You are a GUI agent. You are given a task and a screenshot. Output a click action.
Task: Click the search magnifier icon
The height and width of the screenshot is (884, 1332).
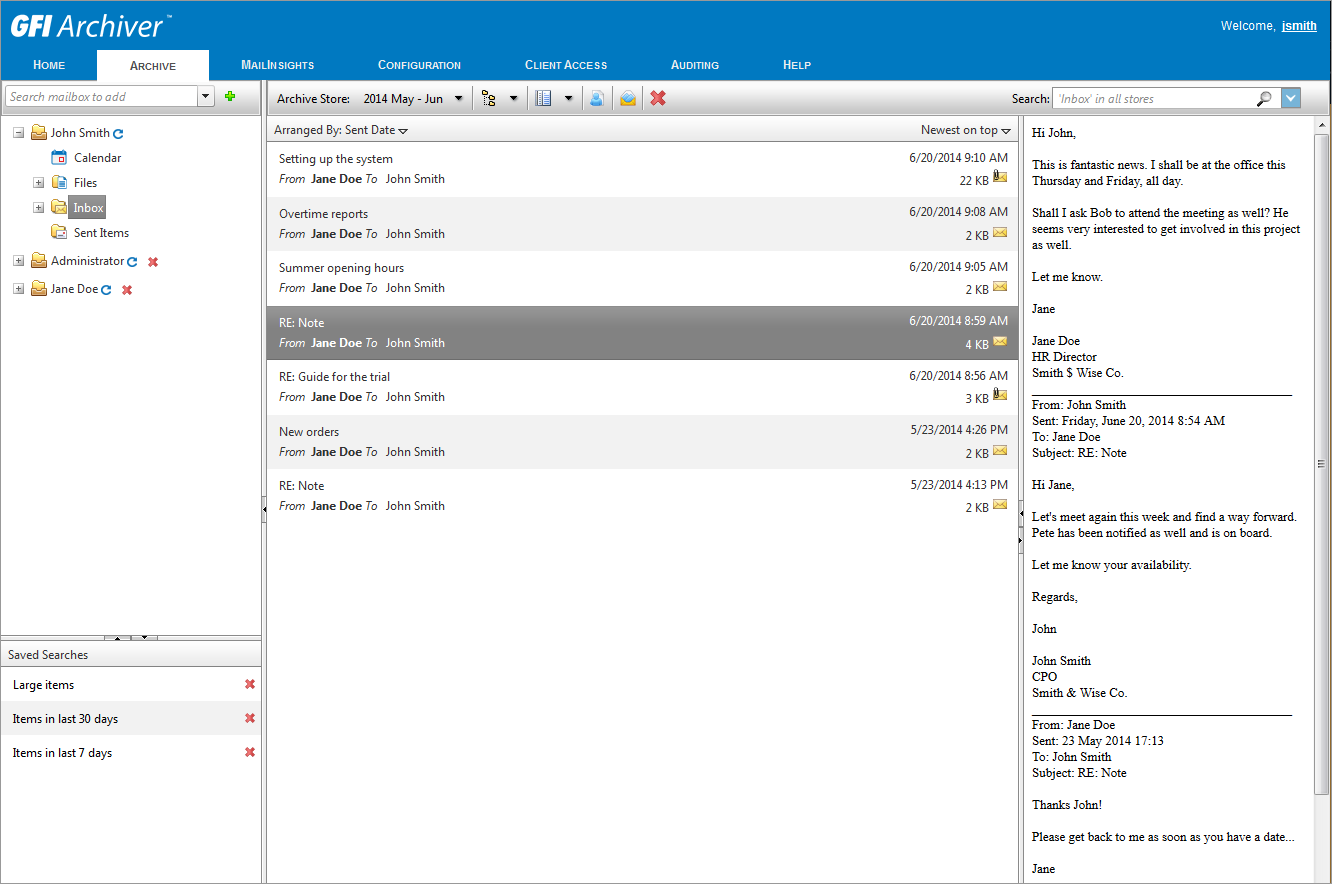click(x=1264, y=98)
